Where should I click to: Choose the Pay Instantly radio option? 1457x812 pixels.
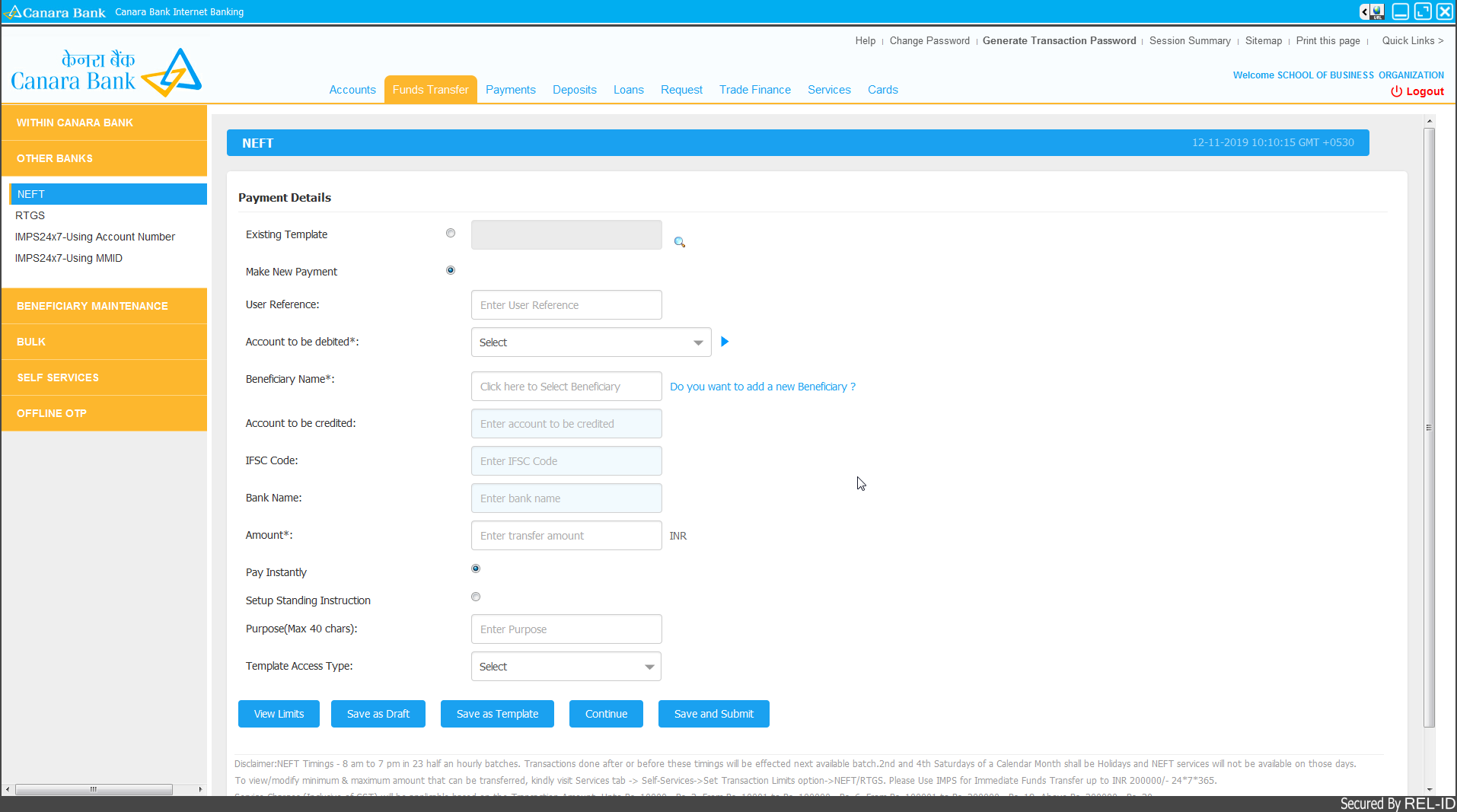tap(476, 568)
